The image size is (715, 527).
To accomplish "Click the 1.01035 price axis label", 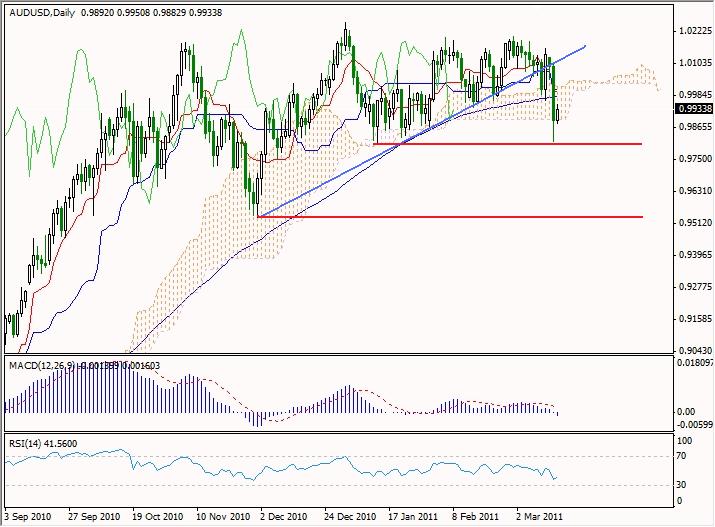I will click(695, 62).
